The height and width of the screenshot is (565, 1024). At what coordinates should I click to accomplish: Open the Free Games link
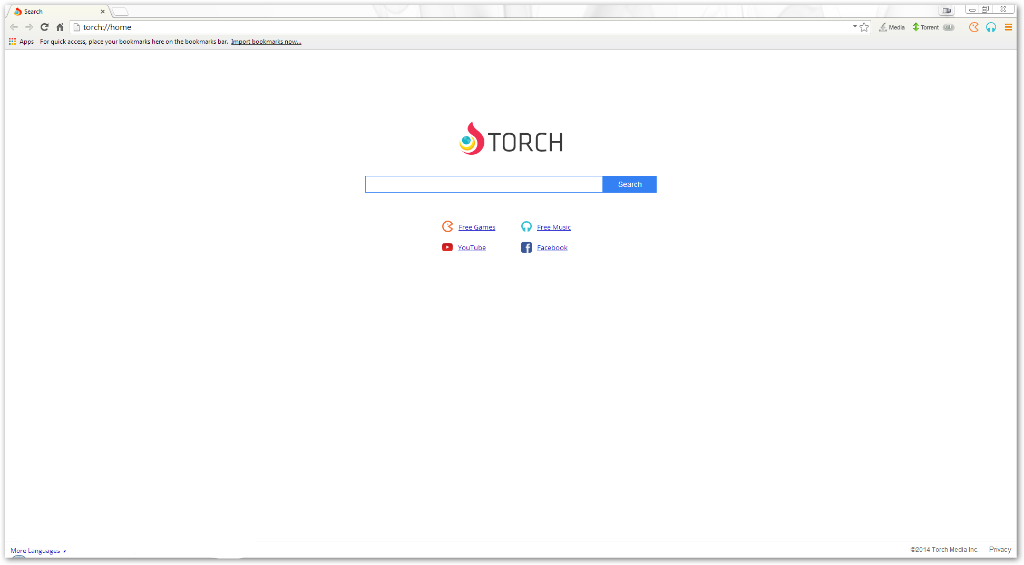click(477, 227)
